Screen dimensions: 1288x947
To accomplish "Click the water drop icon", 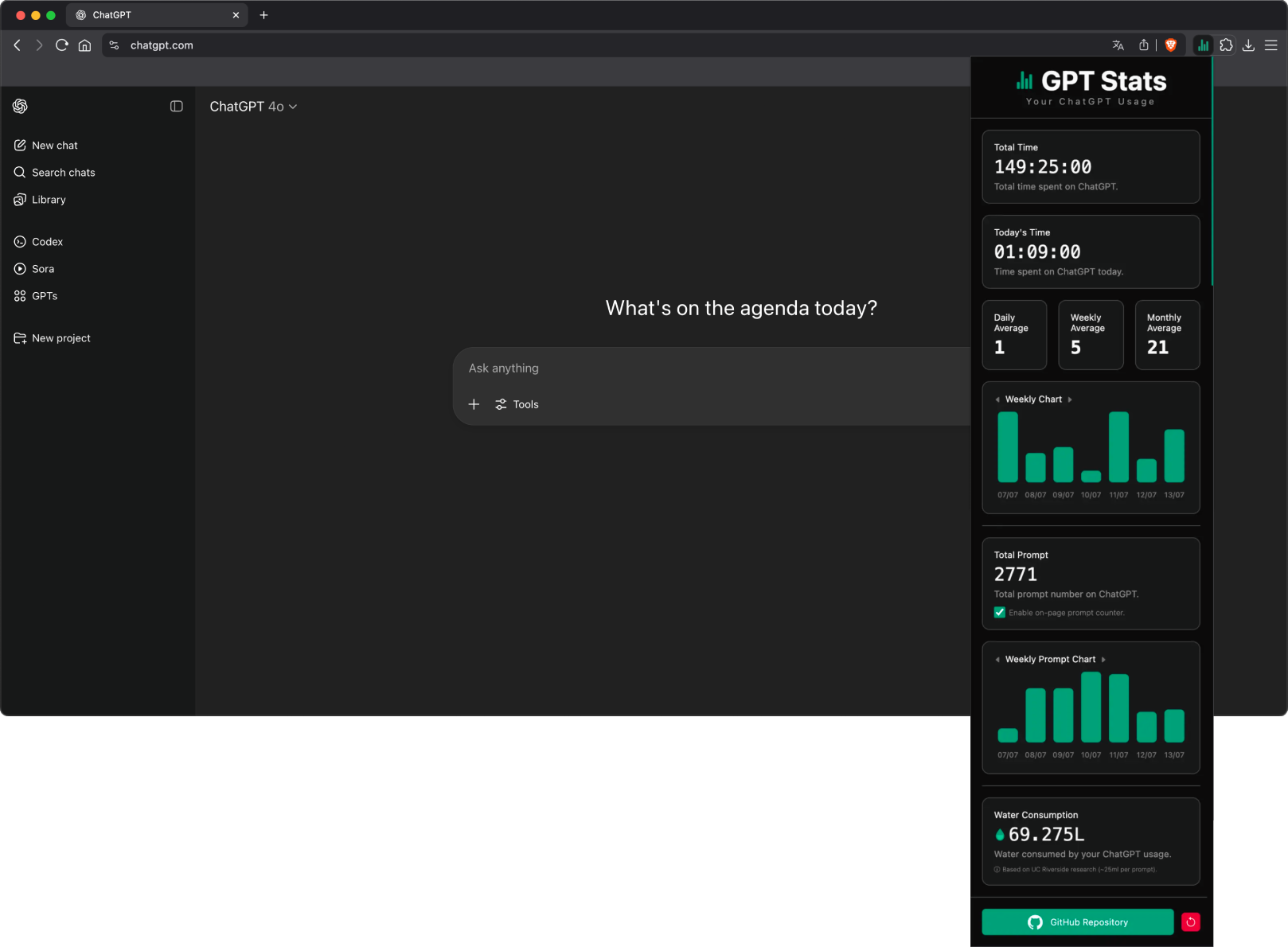I will click(1000, 835).
